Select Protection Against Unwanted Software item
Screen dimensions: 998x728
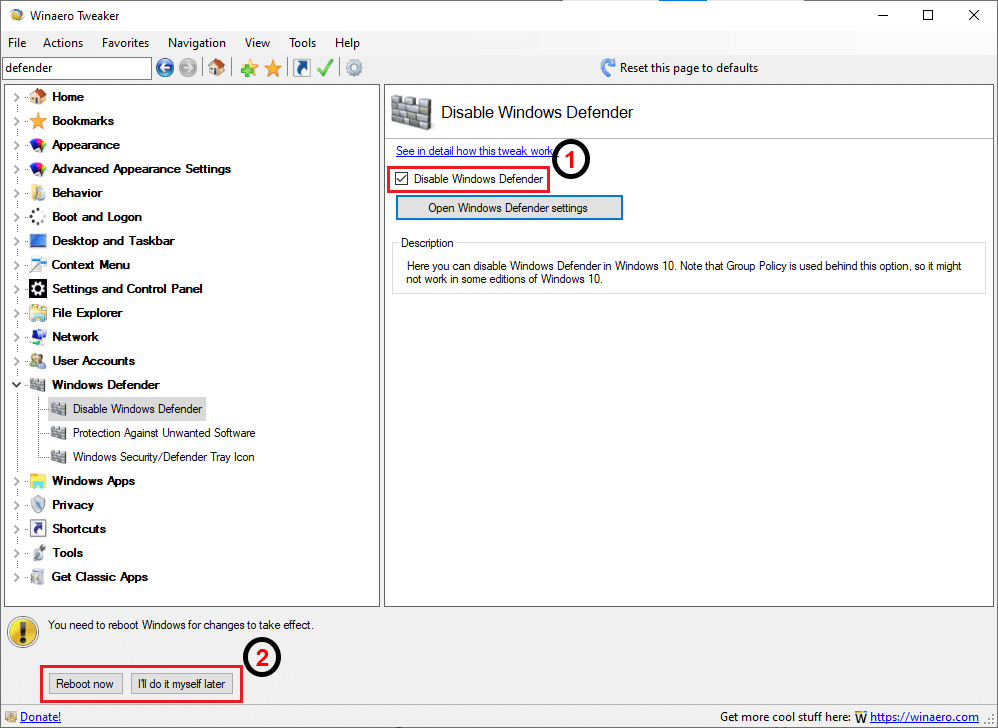pyautogui.click(x=164, y=433)
